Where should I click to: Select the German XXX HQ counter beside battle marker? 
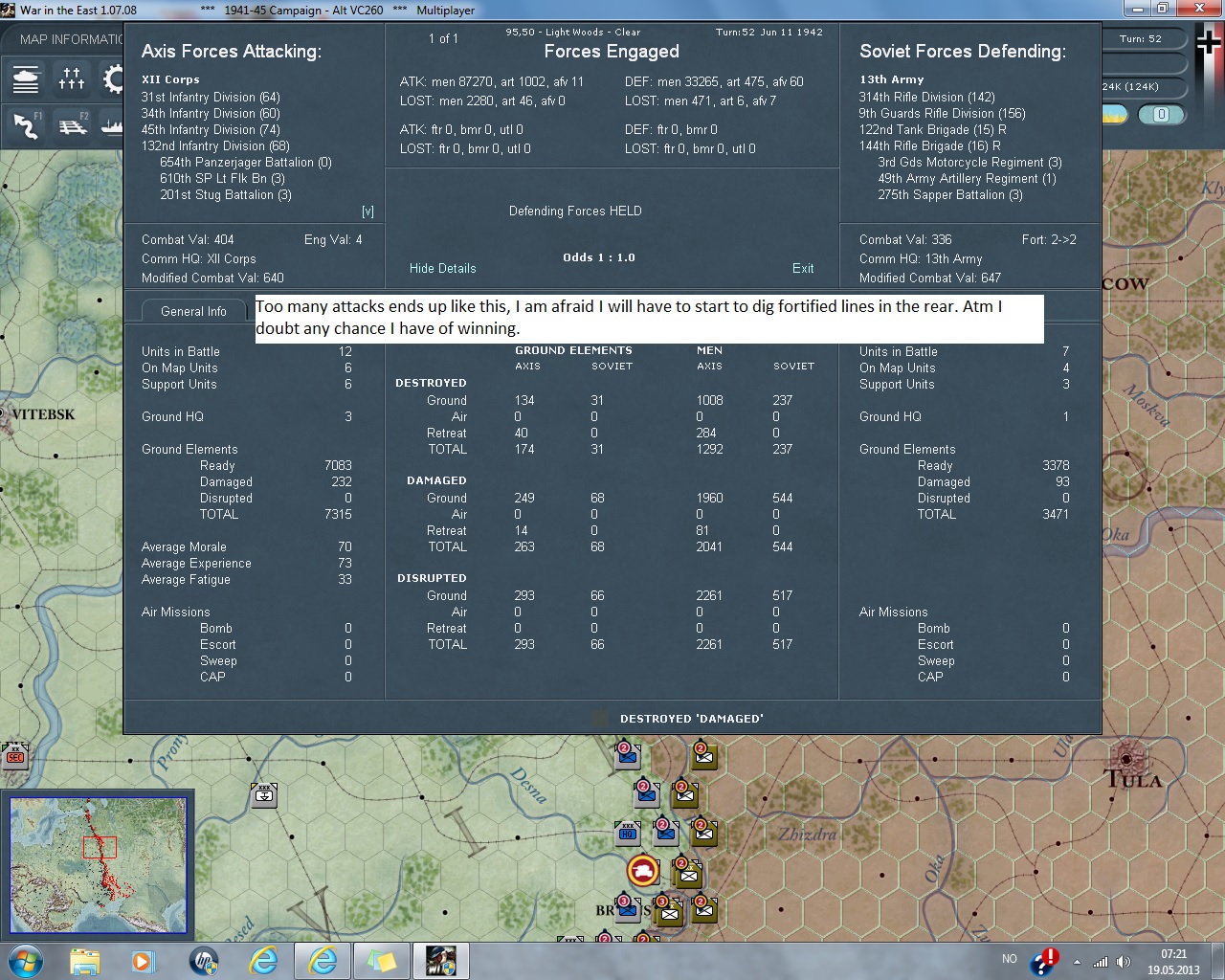point(628,832)
